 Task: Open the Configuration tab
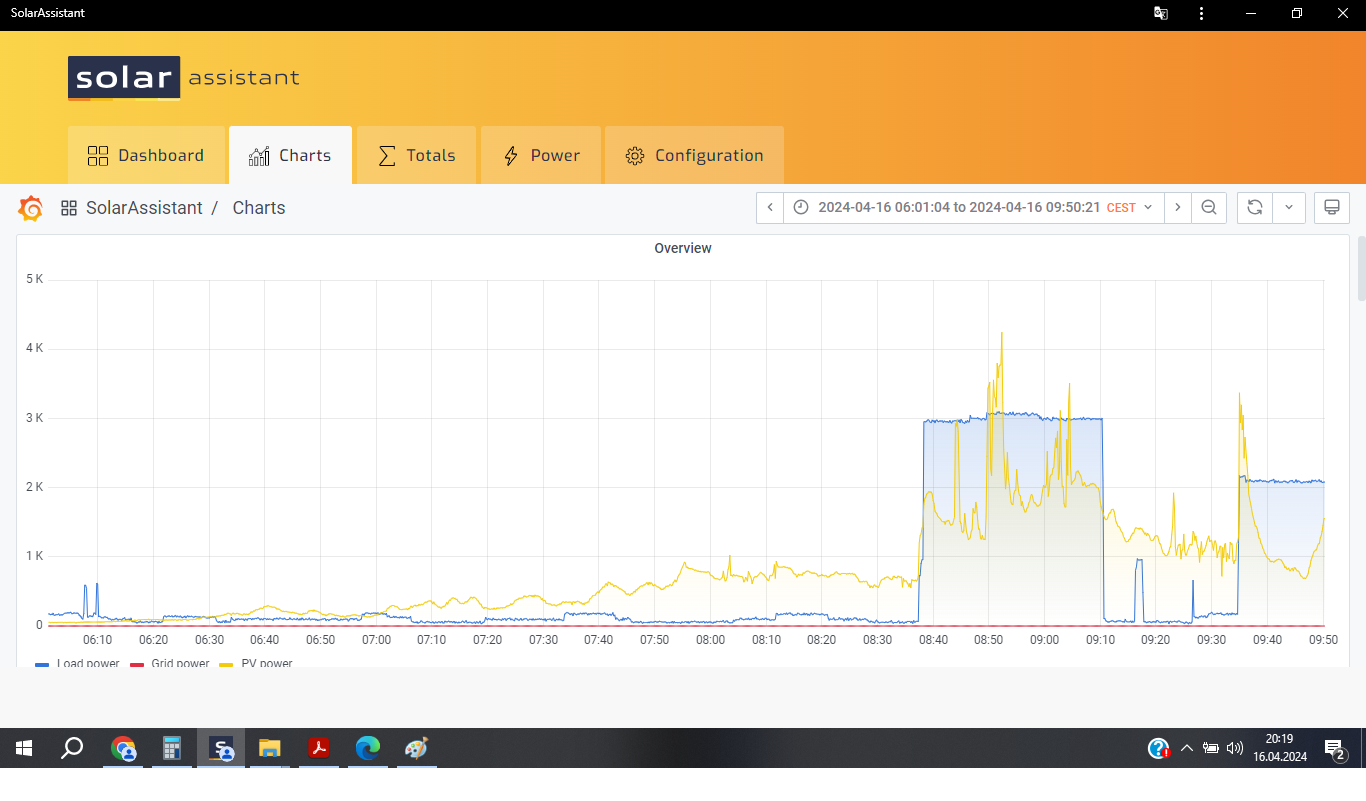point(694,156)
